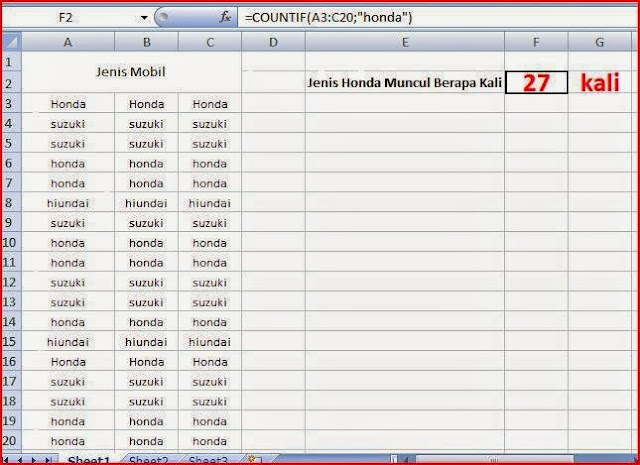The height and width of the screenshot is (465, 640).
Task: Click the previous-sheet navigation arrow
Action: 20,461
